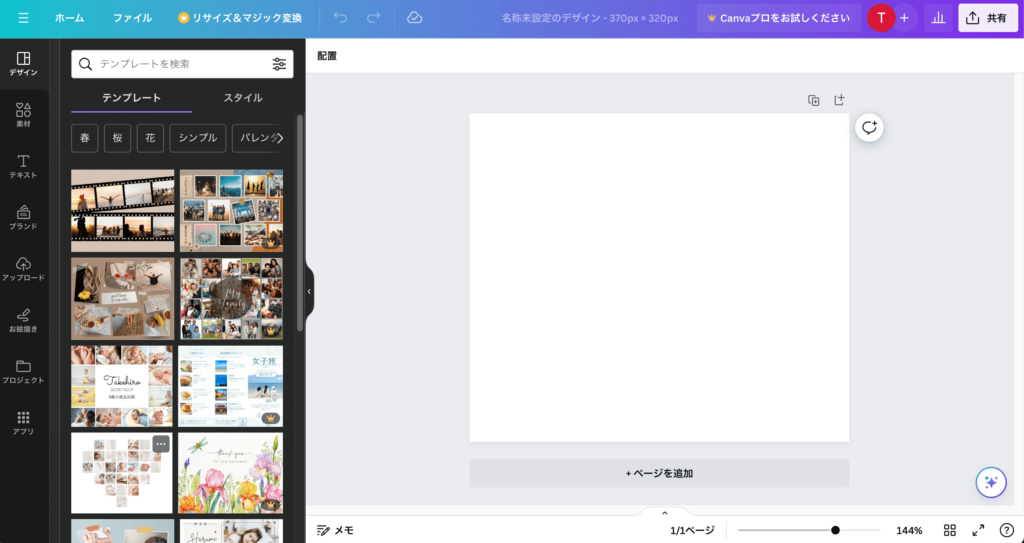Show more category chips with the arrow
This screenshot has height=543, width=1024.
[x=280, y=139]
